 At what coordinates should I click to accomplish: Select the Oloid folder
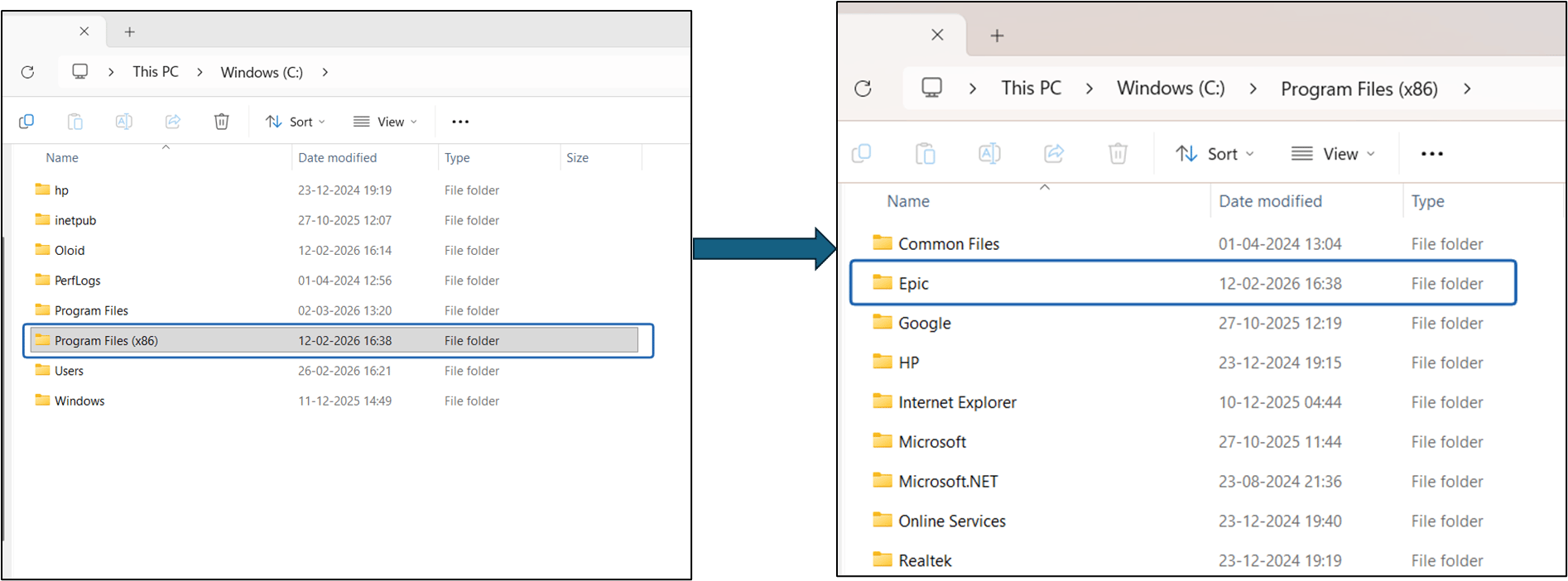click(x=336, y=250)
